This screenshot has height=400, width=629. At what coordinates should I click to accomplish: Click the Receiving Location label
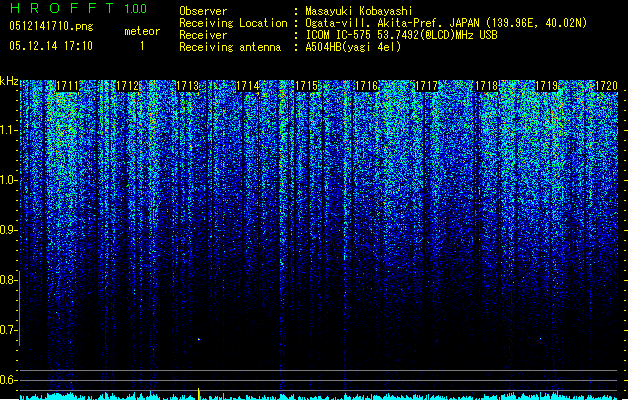[233, 23]
